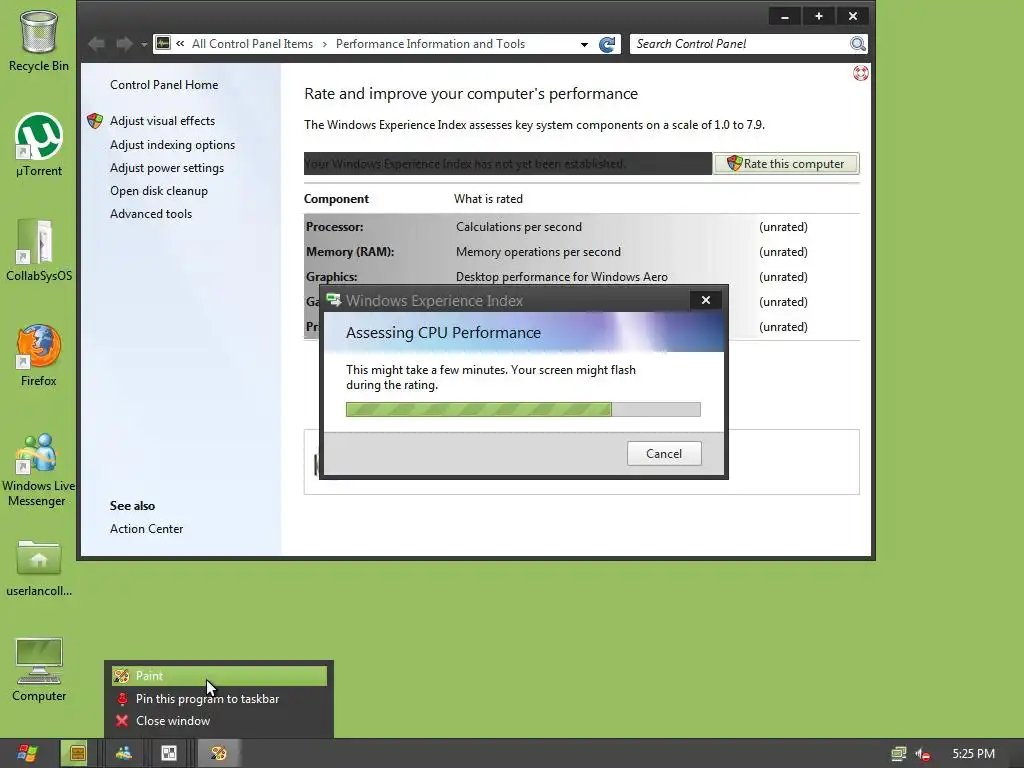Viewport: 1024px width, 768px height.
Task: Open the muted volume tray icon
Action: (x=923, y=754)
